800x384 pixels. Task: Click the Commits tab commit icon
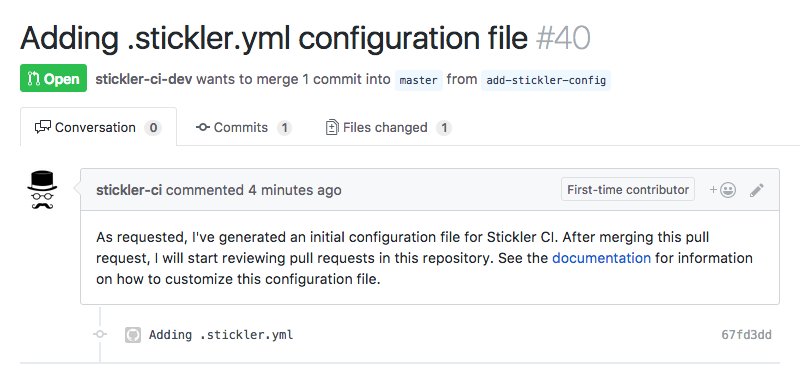click(203, 127)
